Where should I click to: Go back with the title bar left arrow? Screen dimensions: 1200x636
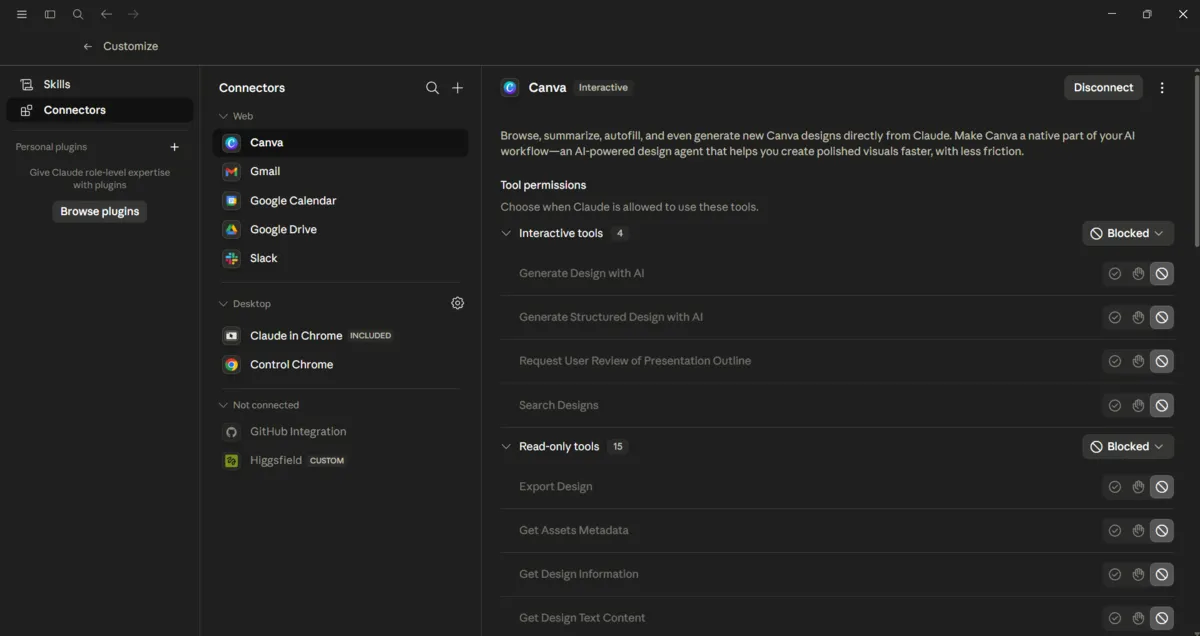(106, 14)
